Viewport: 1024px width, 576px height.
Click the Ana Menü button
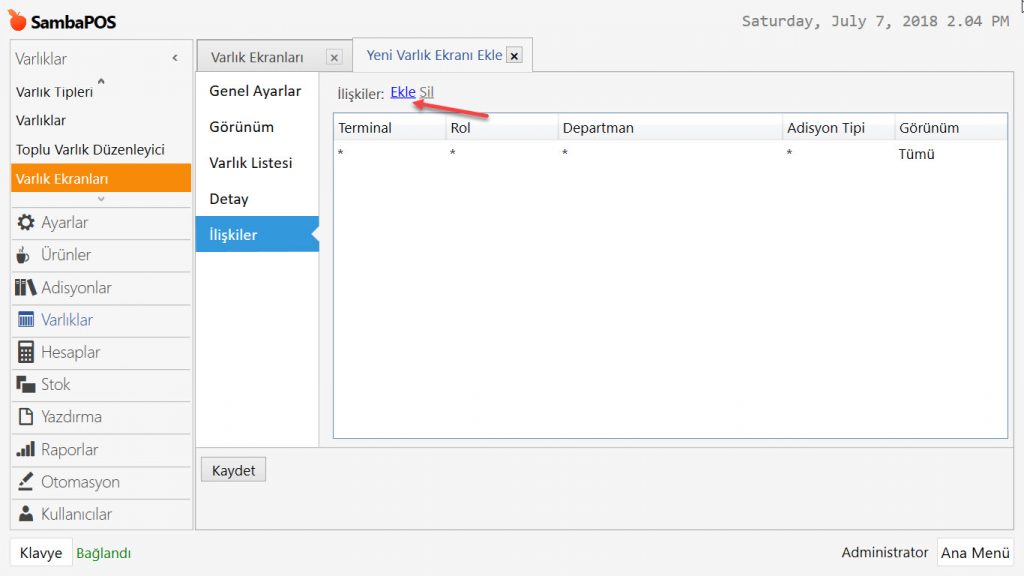point(975,553)
